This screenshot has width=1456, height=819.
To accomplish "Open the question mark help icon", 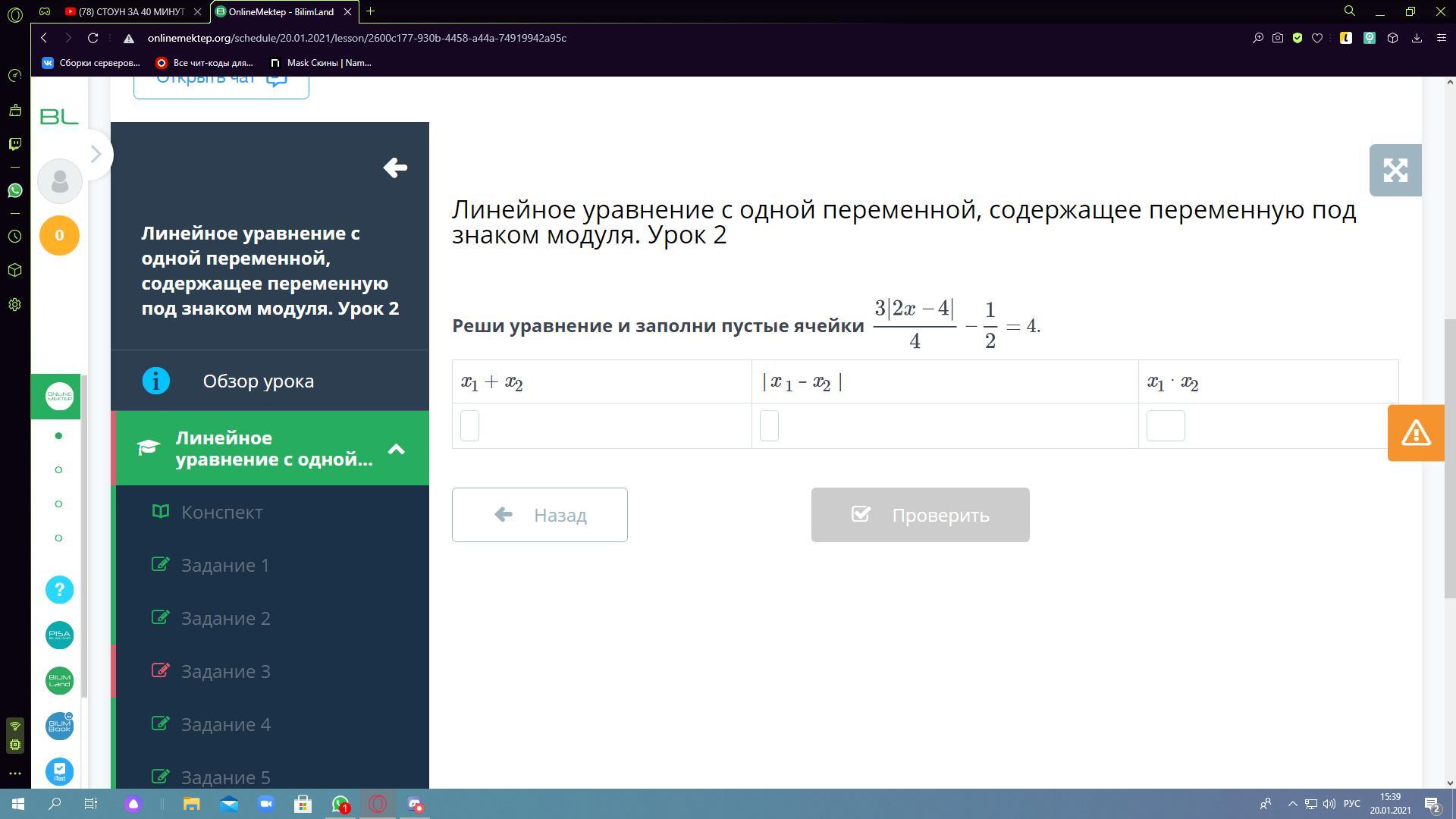I will (x=59, y=590).
